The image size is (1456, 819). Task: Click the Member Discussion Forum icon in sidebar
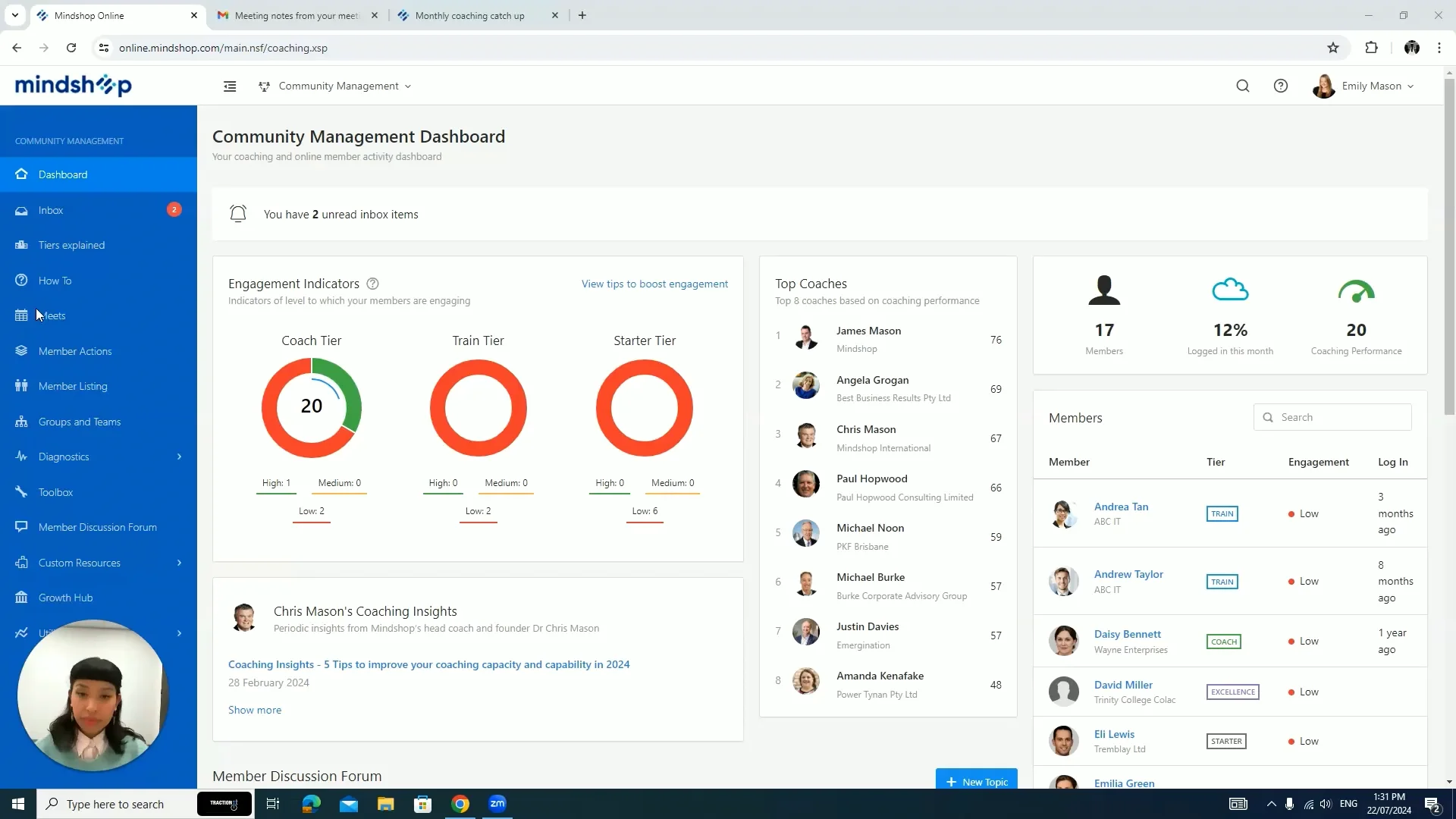[x=21, y=527]
